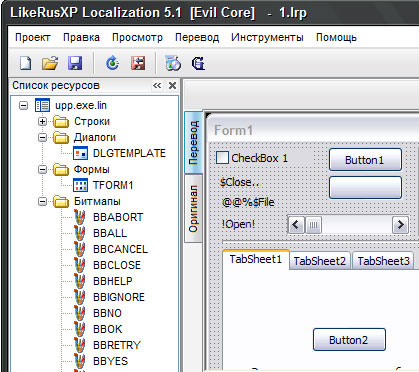Click the Формы folder icon
The width and height of the screenshot is (419, 372).
61,169
